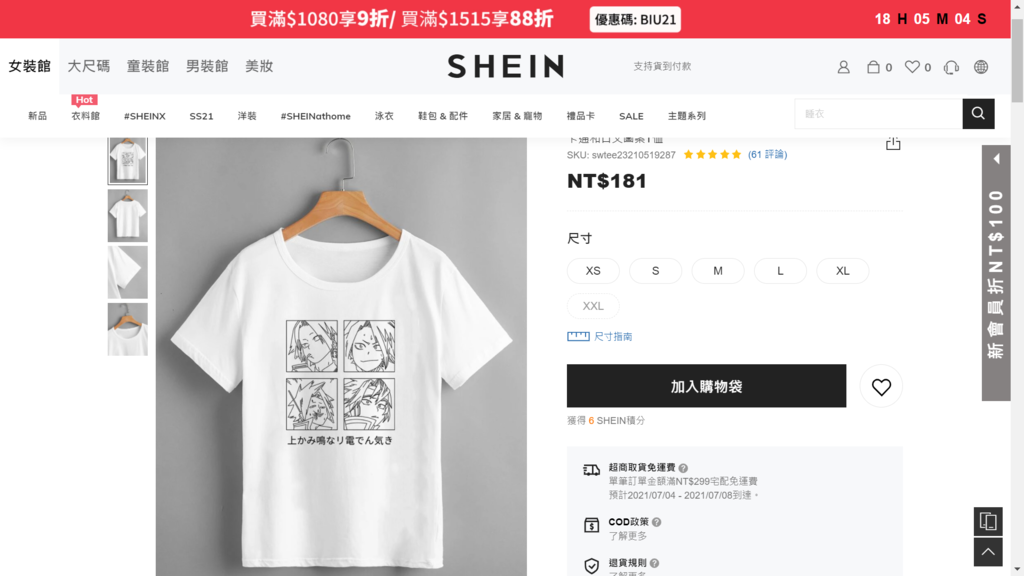Open the user account icon
This screenshot has width=1024, height=576.
click(843, 67)
